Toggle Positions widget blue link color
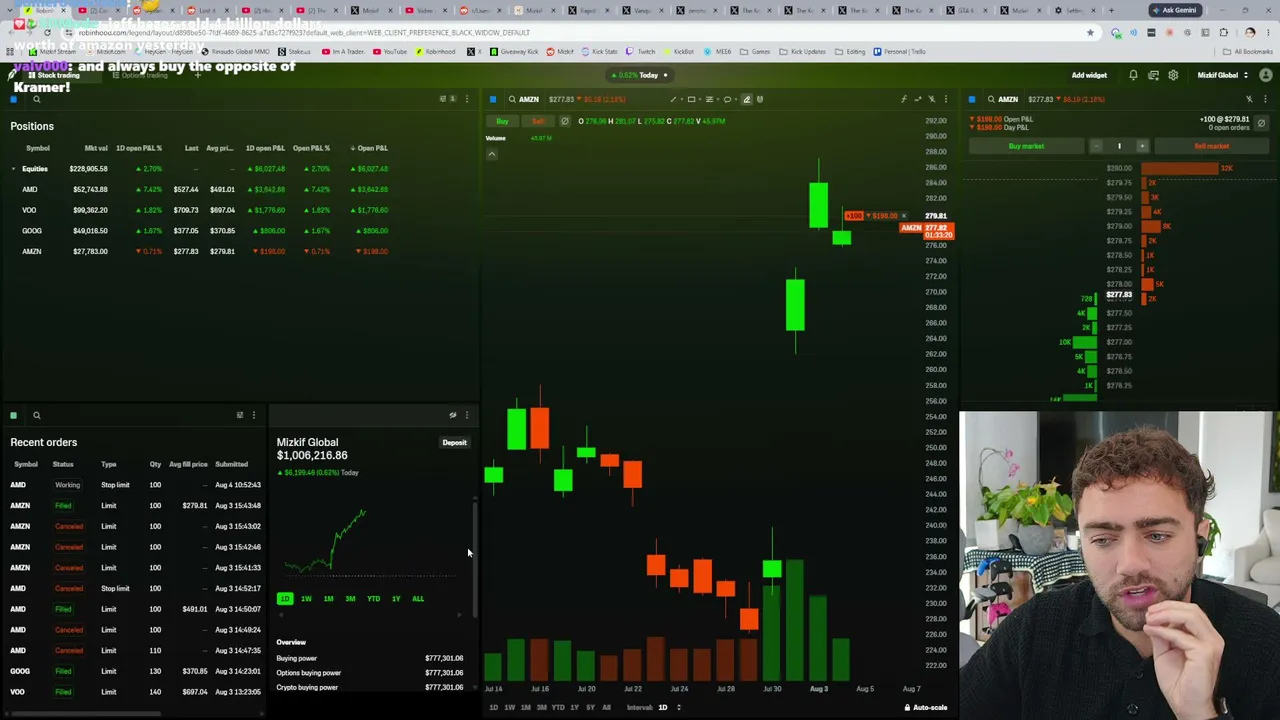This screenshot has width=1280, height=720. coord(13,99)
